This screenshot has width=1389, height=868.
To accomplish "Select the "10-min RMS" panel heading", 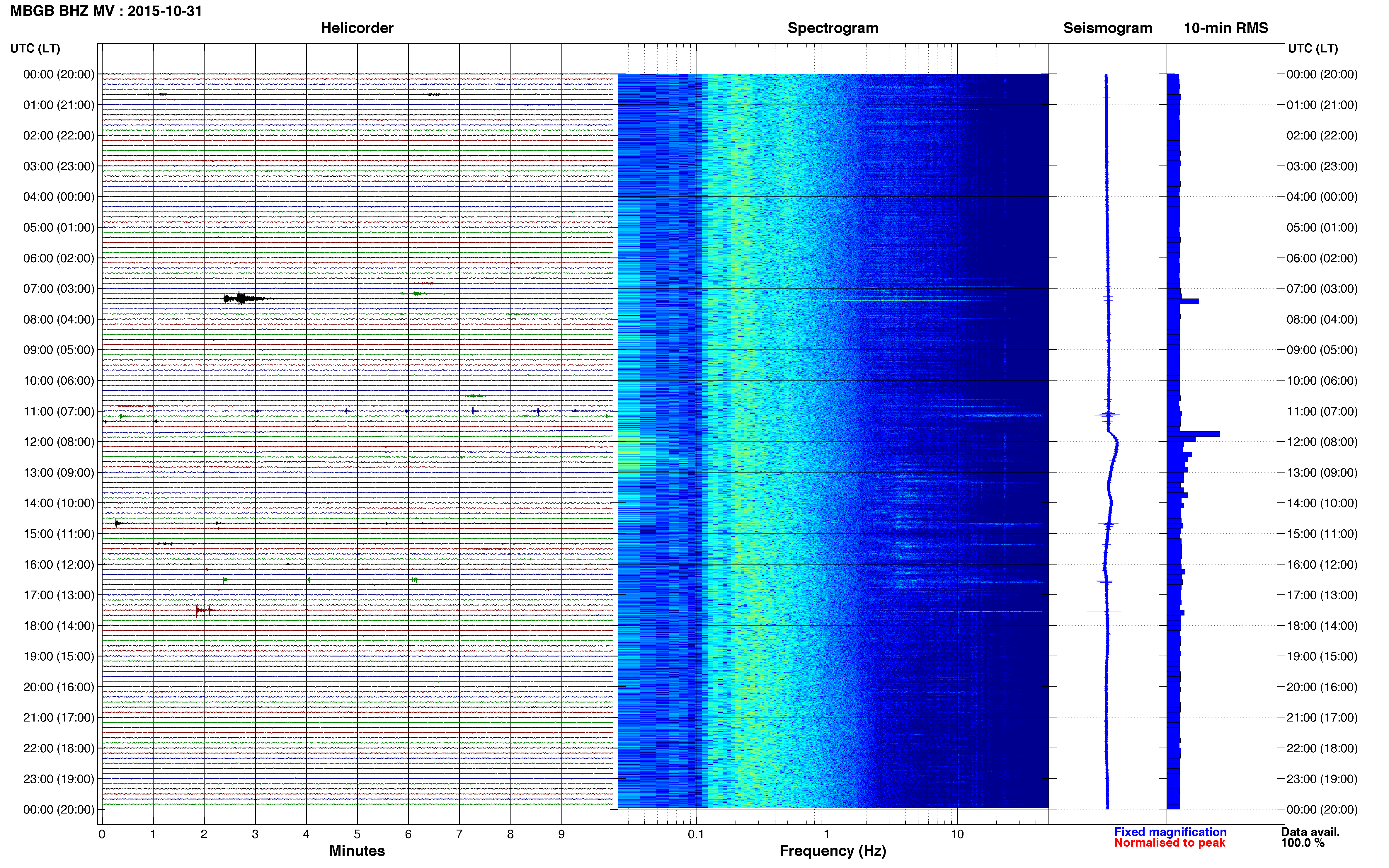I will pos(1226,28).
